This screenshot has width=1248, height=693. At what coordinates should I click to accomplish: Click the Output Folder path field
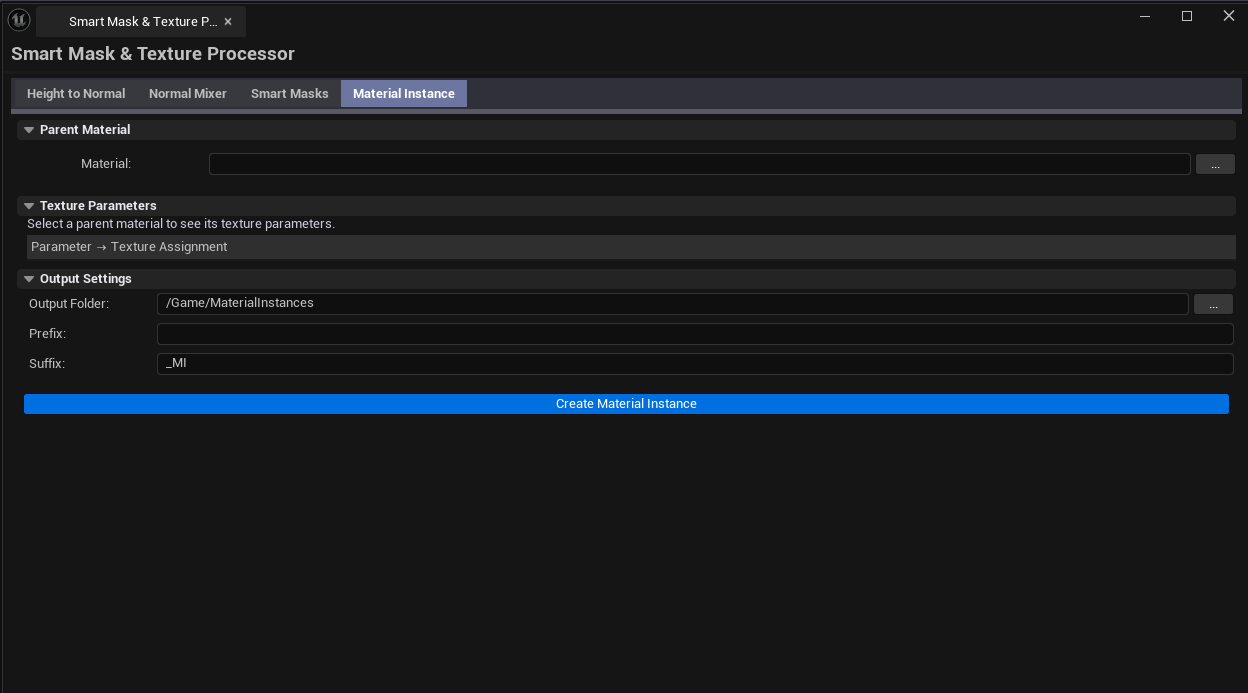(x=673, y=303)
